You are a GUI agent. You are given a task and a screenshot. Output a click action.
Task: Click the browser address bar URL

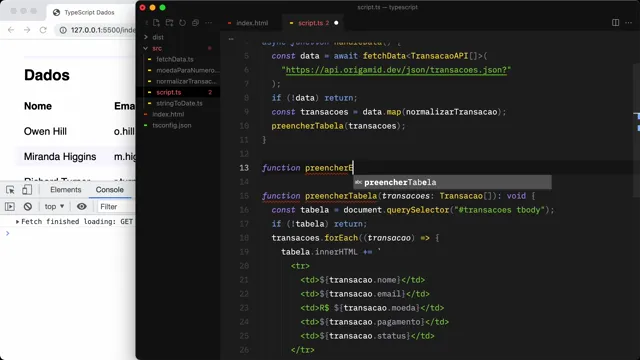[102, 30]
